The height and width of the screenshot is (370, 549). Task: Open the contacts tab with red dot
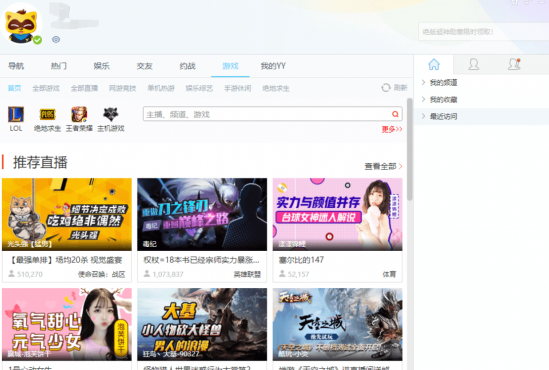(514, 64)
